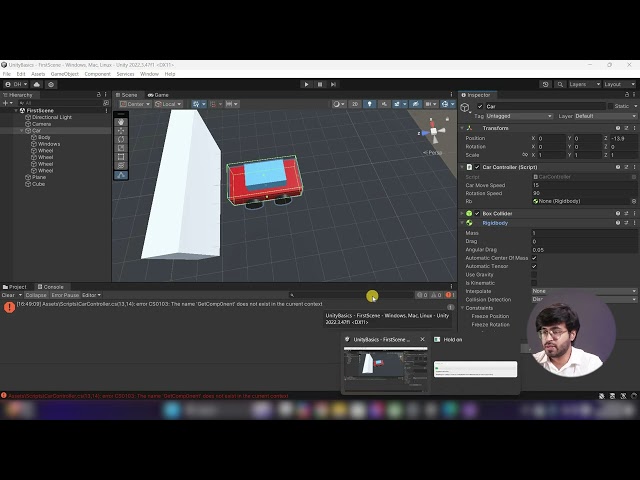Image resolution: width=640 pixels, height=480 pixels.
Task: Click the scene orientation gizmo
Action: point(433,131)
